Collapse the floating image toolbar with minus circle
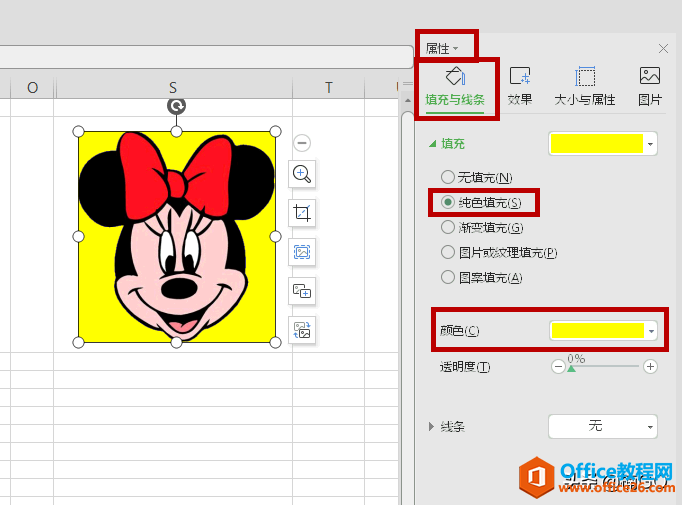 pyautogui.click(x=302, y=143)
